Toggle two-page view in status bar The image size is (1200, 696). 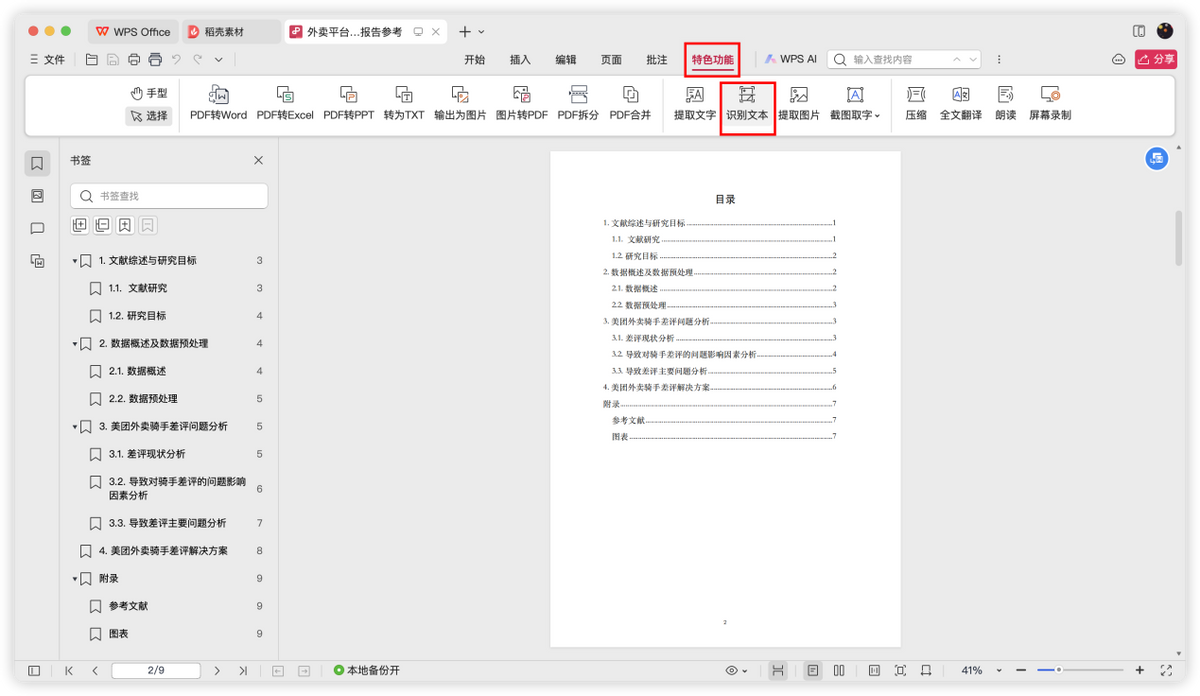[x=839, y=670]
